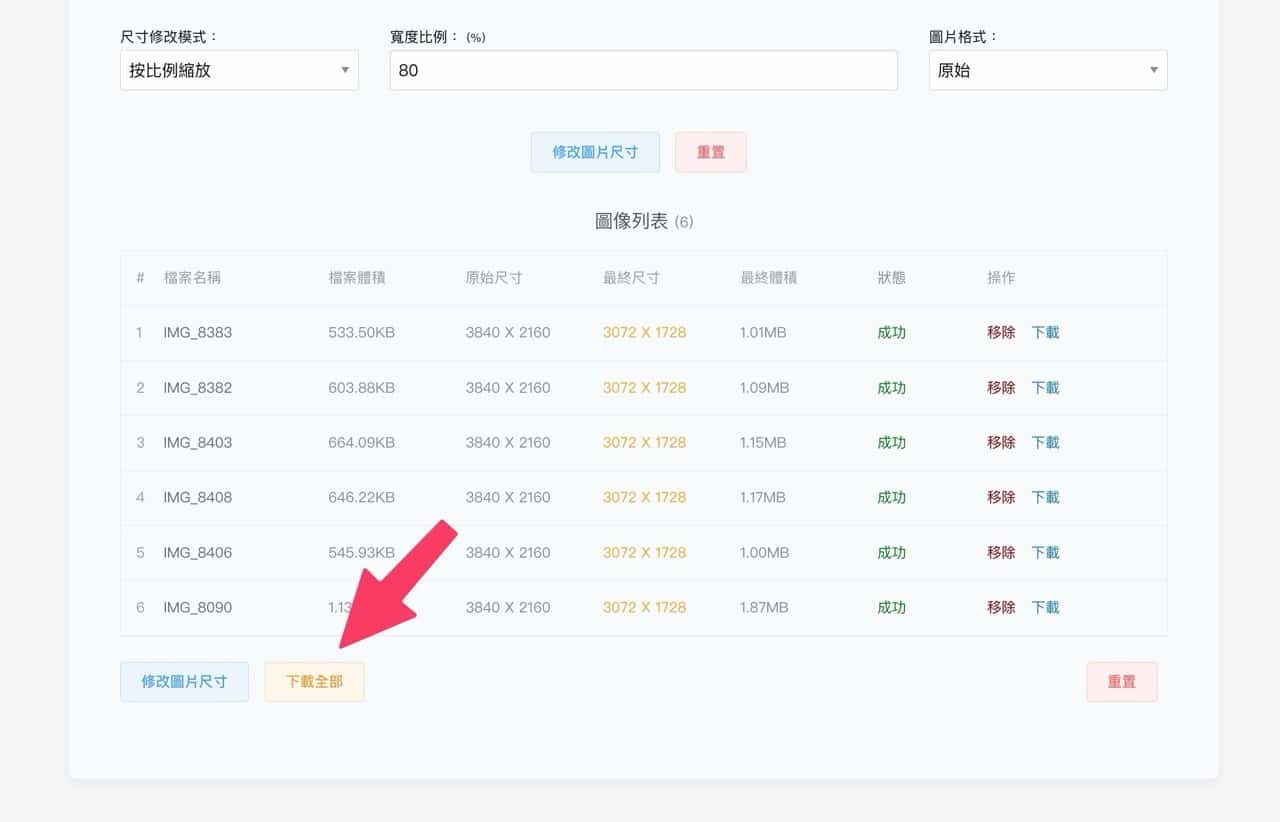
Task: Remove IMG_8406 from the list
Action: coord(1001,553)
